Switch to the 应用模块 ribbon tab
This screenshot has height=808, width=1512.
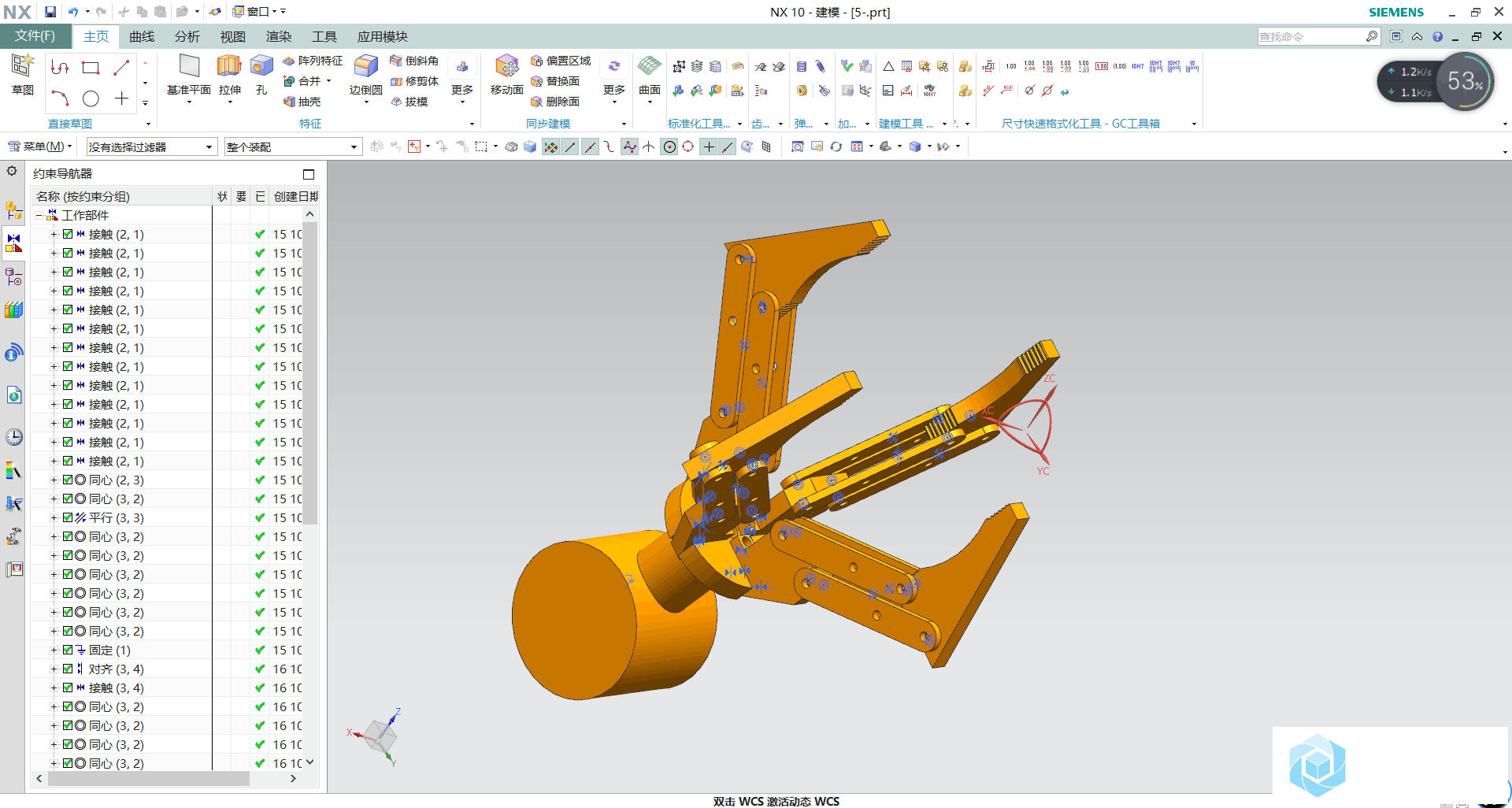383,36
